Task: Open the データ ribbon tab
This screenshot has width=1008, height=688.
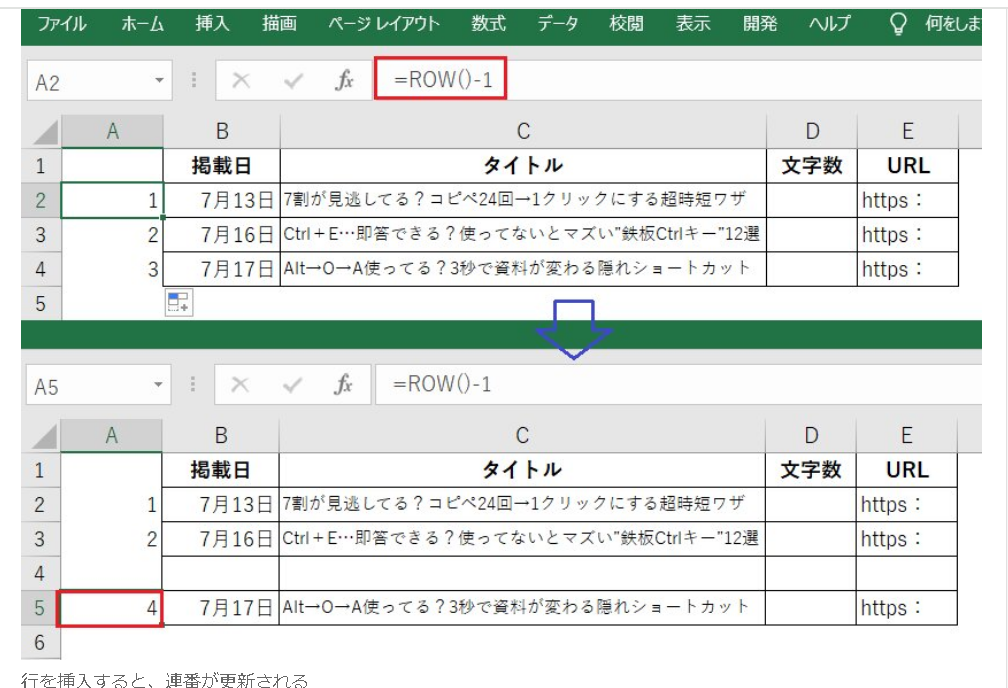Action: point(557,24)
